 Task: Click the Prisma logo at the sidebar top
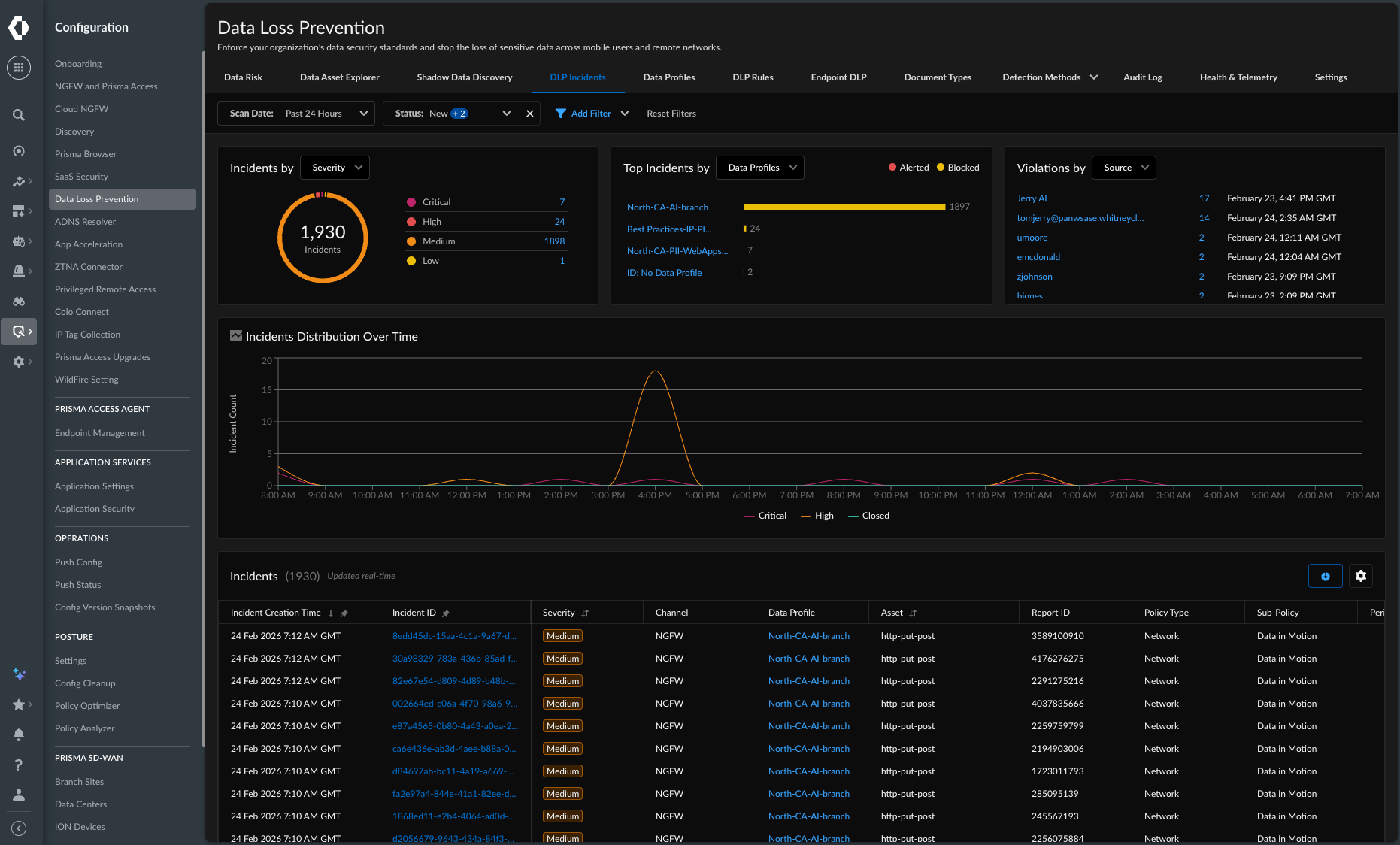(x=19, y=28)
